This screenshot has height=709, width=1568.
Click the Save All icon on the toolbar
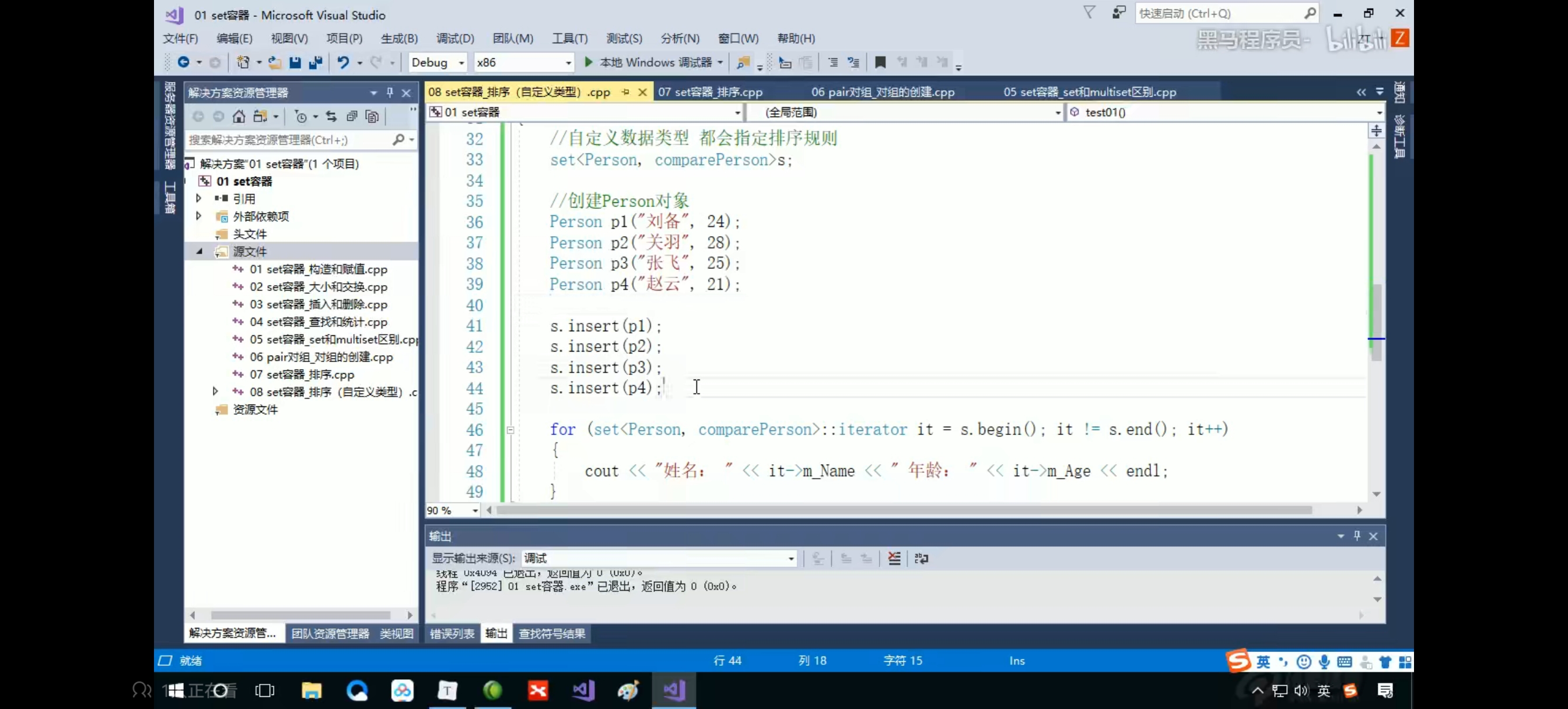(x=314, y=62)
